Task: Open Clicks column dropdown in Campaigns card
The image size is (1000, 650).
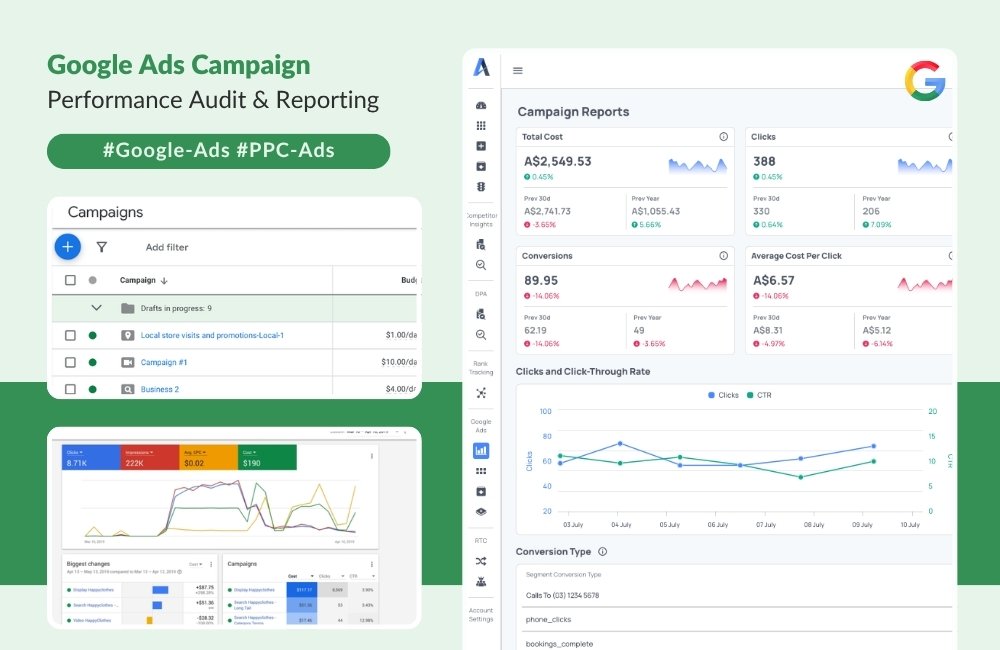Action: coord(332,576)
